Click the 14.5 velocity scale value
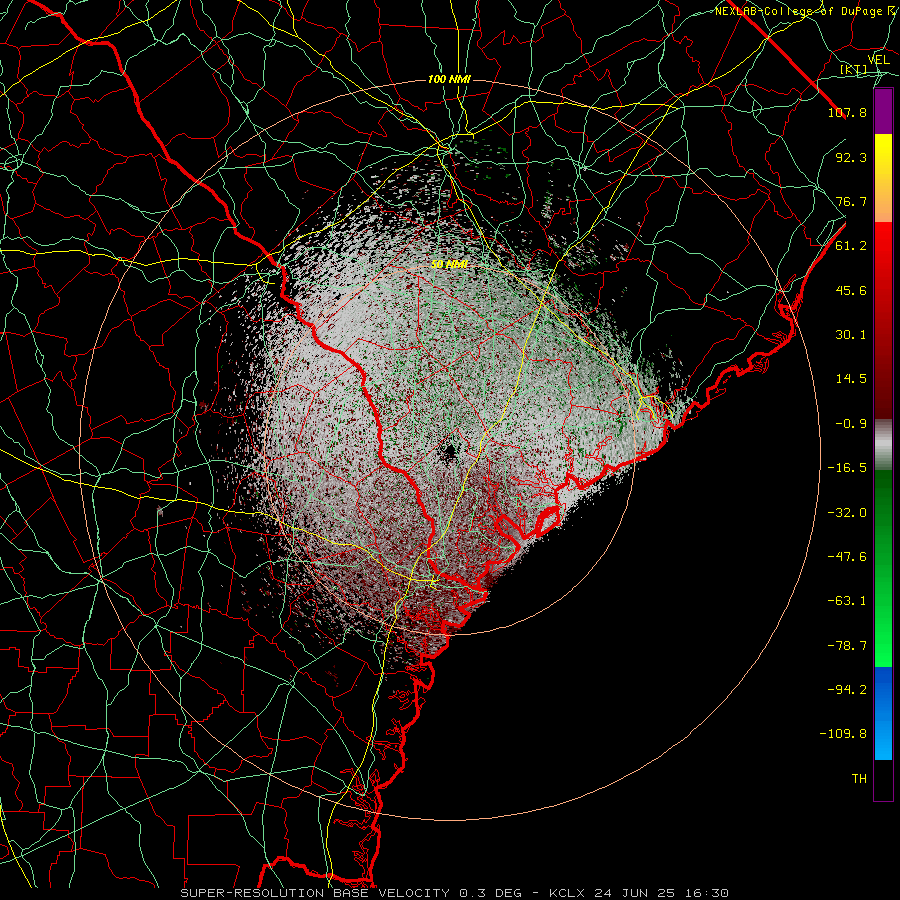 pyautogui.click(x=851, y=379)
